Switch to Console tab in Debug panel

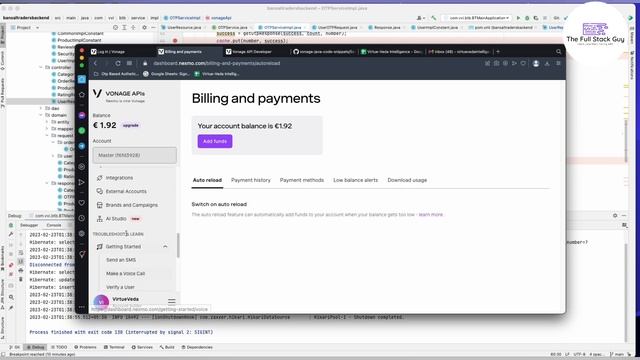pyautogui.click(x=53, y=225)
